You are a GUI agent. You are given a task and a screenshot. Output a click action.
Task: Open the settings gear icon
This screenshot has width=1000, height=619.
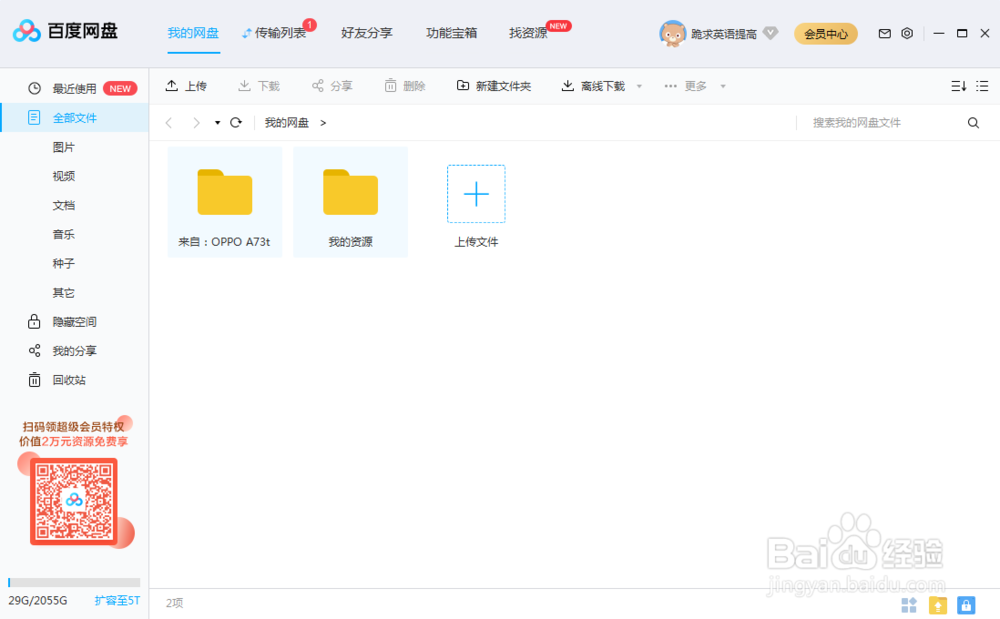pyautogui.click(x=907, y=33)
